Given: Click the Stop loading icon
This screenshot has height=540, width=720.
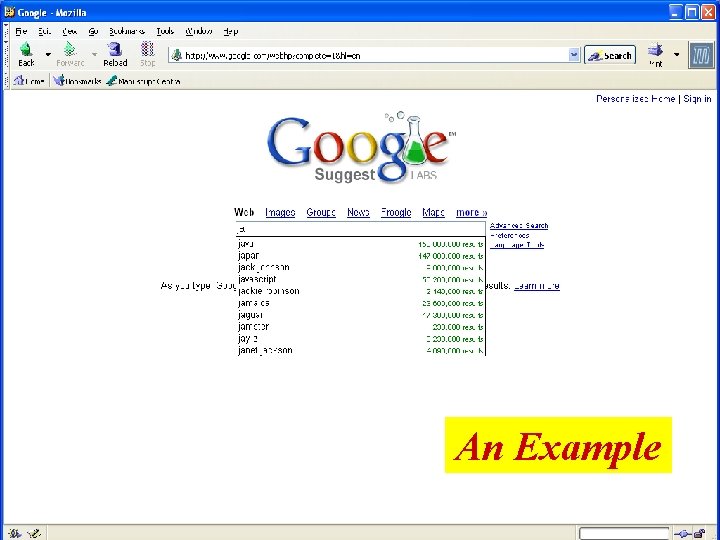Looking at the screenshot, I should (x=147, y=50).
